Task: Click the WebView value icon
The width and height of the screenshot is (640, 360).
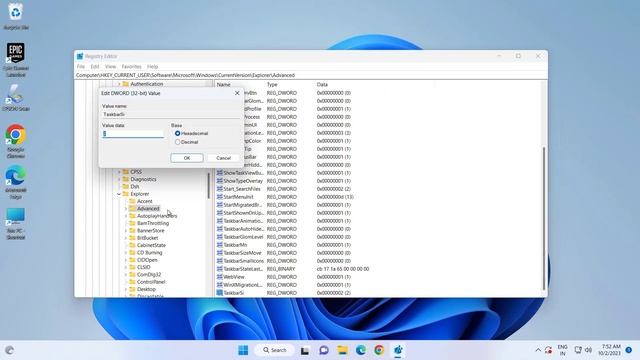Action: pyautogui.click(x=220, y=277)
